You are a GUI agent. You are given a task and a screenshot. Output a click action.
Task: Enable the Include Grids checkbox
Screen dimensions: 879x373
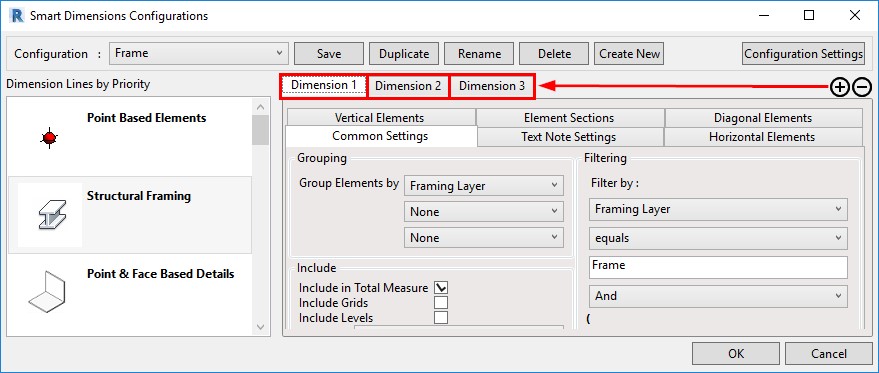[x=441, y=303]
